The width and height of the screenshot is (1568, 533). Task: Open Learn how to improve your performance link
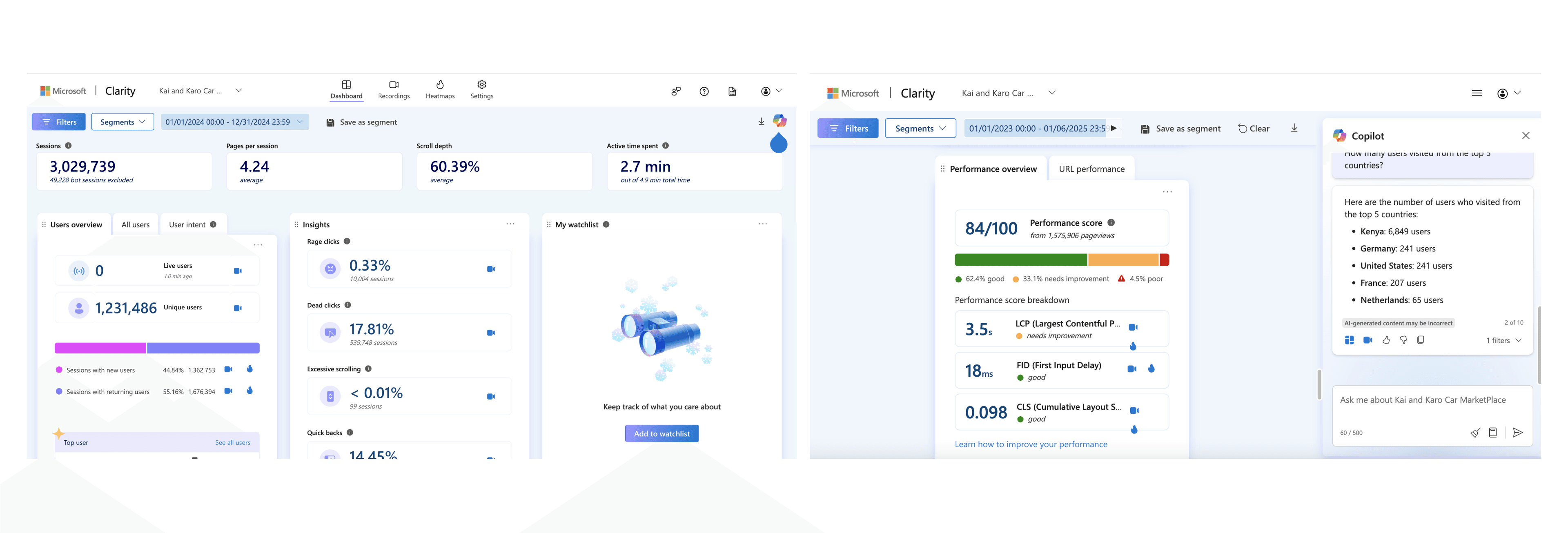click(x=1031, y=444)
